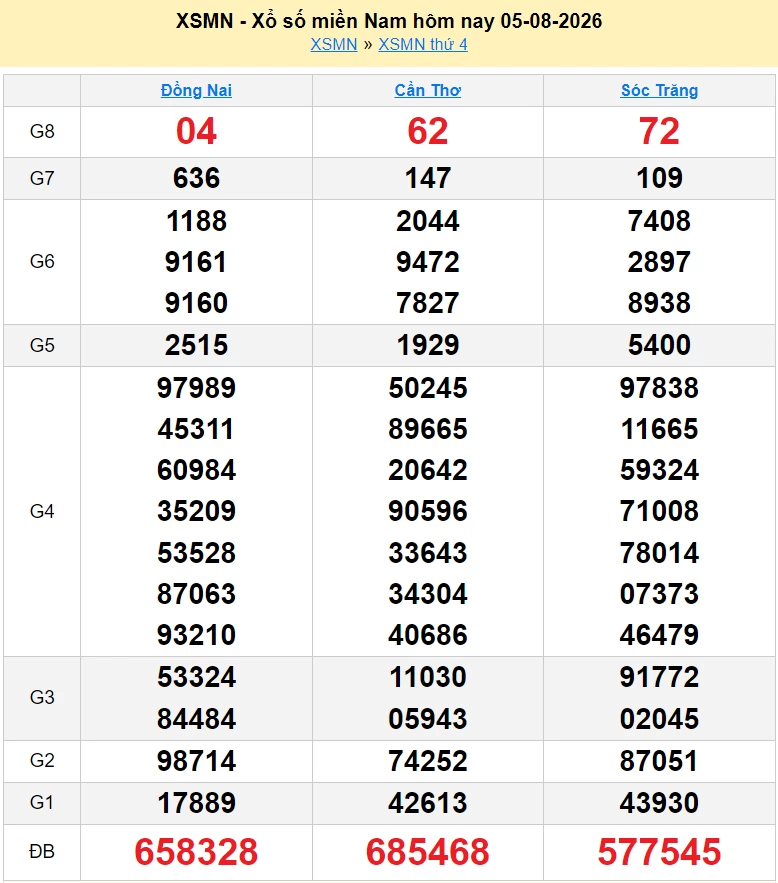
Task: Click G6 number 1188
Action: [x=196, y=221]
